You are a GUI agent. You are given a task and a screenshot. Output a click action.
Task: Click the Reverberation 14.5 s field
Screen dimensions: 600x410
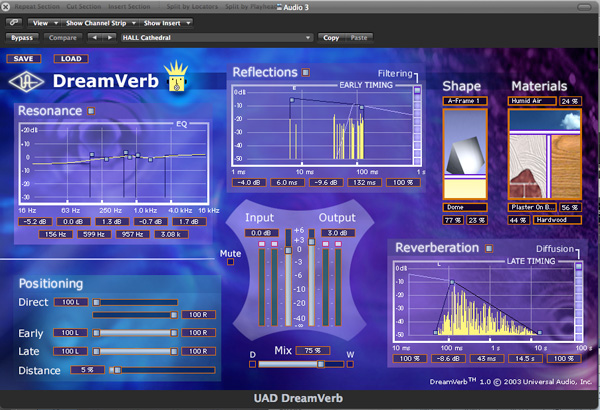[x=525, y=359]
